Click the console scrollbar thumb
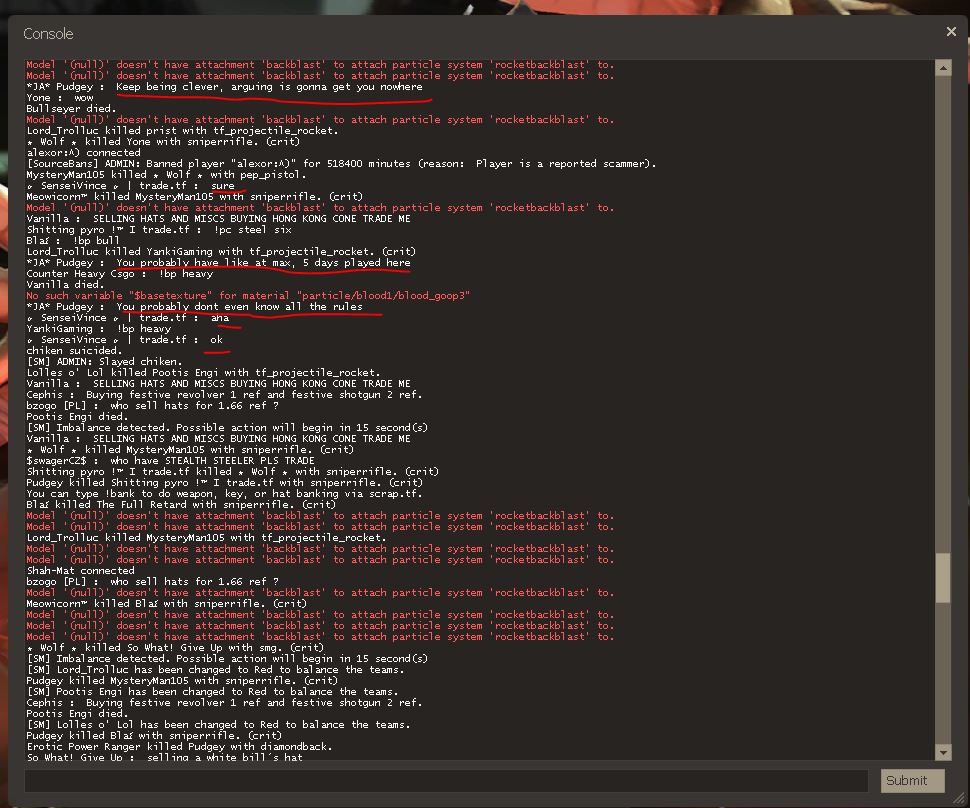The image size is (970, 808). 943,577
